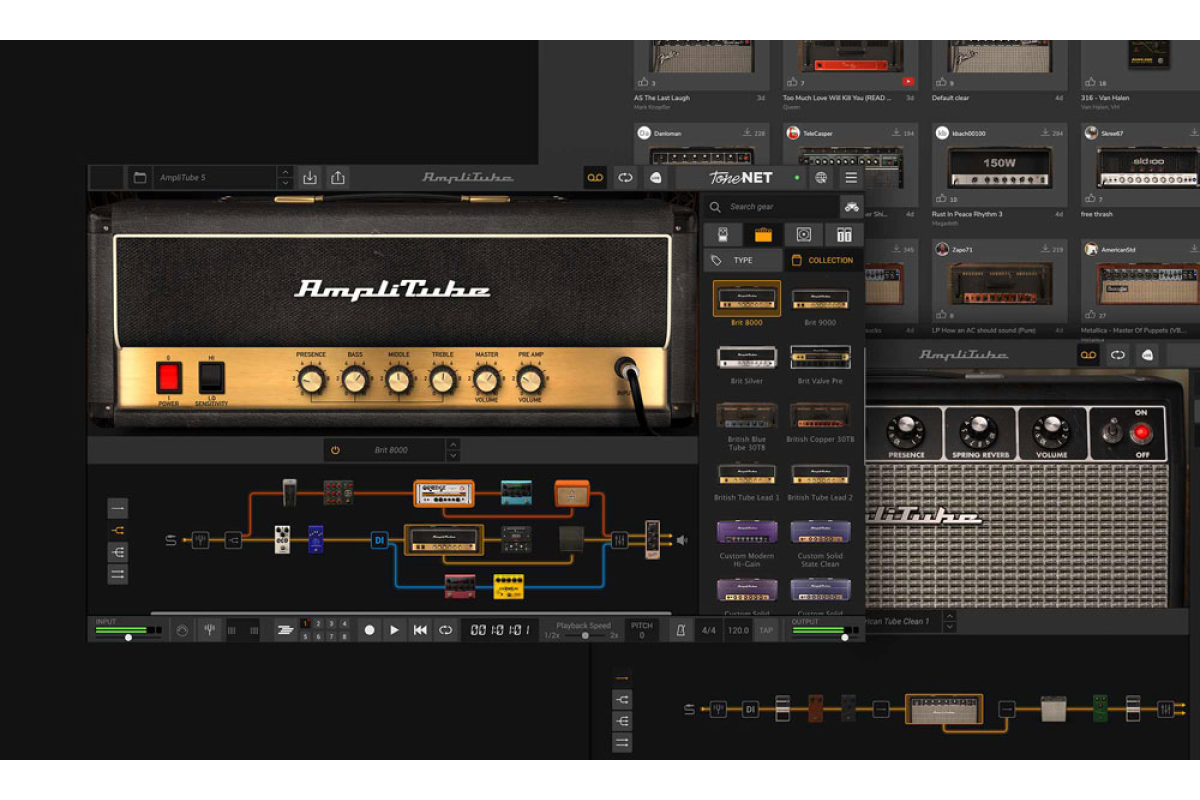Open the preset folder browser icon
This screenshot has width=1200, height=800.
[x=140, y=178]
